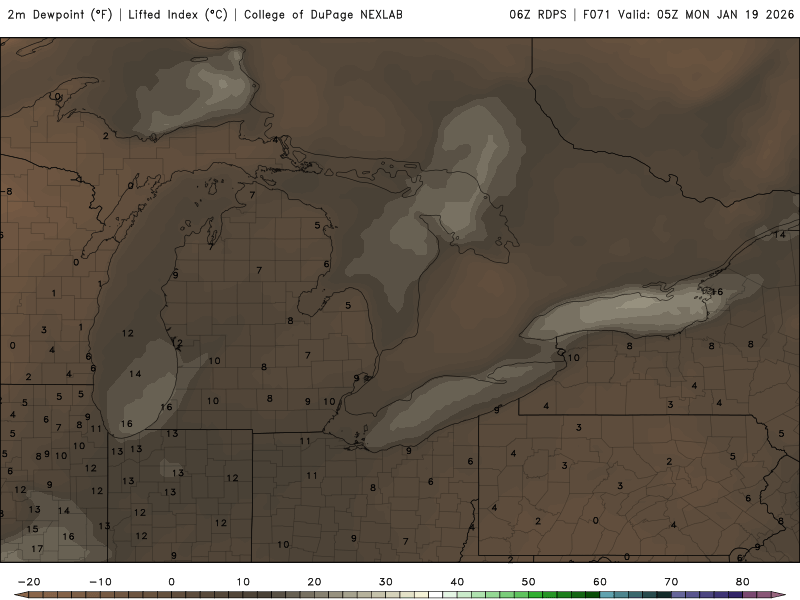Click the '60' label on the color scale
Screen dimensions: 800x600
[600, 582]
